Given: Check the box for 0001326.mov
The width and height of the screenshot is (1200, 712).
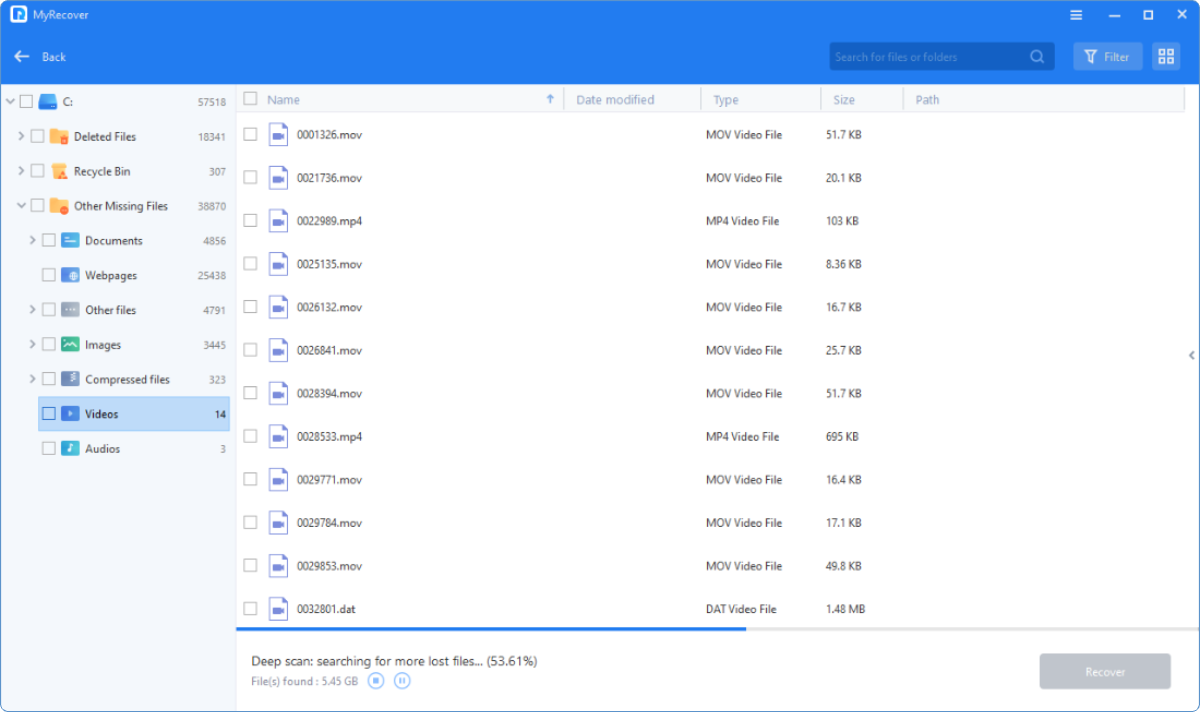Looking at the screenshot, I should pyautogui.click(x=250, y=135).
